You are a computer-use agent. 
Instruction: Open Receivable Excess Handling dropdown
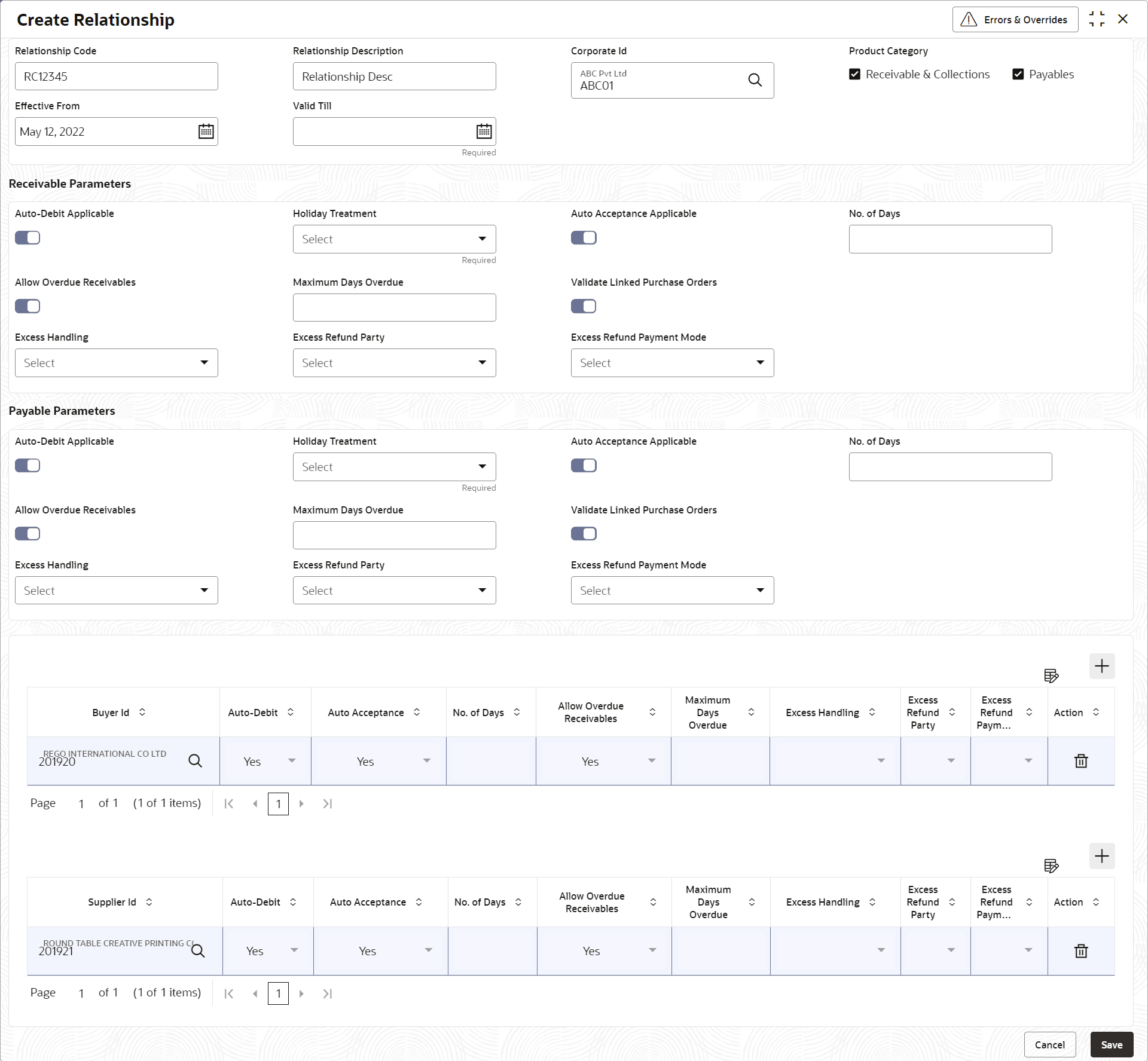117,363
